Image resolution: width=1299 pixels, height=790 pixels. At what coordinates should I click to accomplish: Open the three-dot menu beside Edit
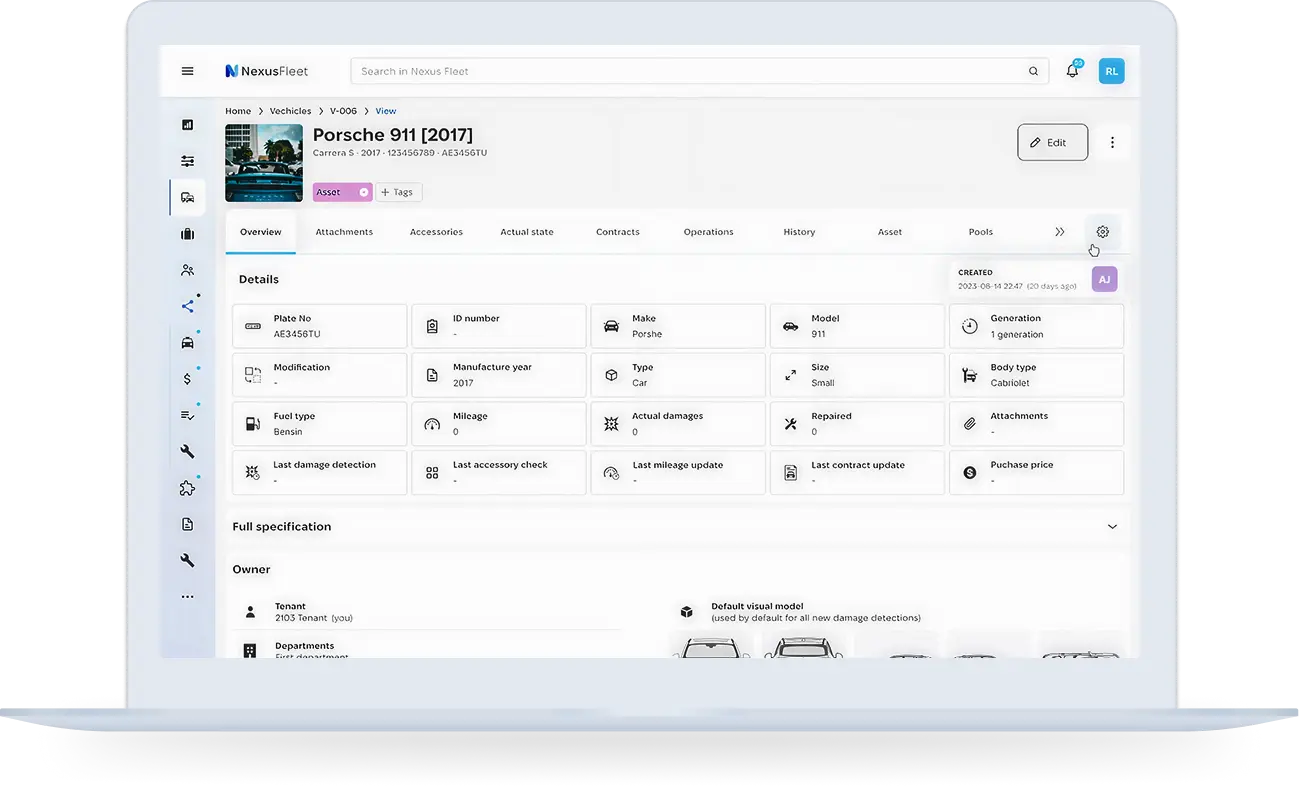click(1112, 143)
